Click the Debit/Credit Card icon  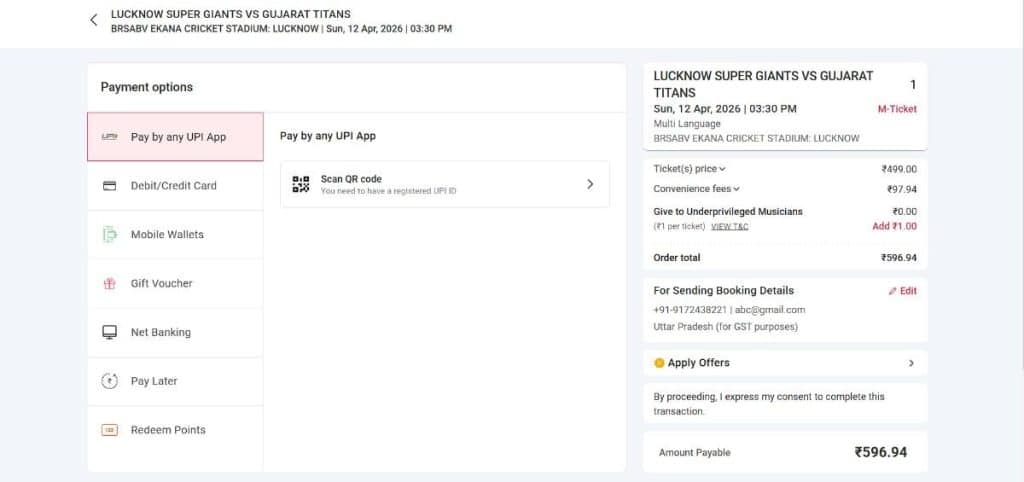110,186
